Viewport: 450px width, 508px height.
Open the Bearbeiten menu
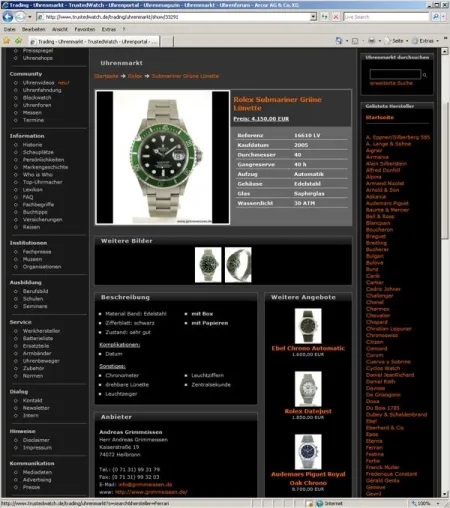(33, 29)
